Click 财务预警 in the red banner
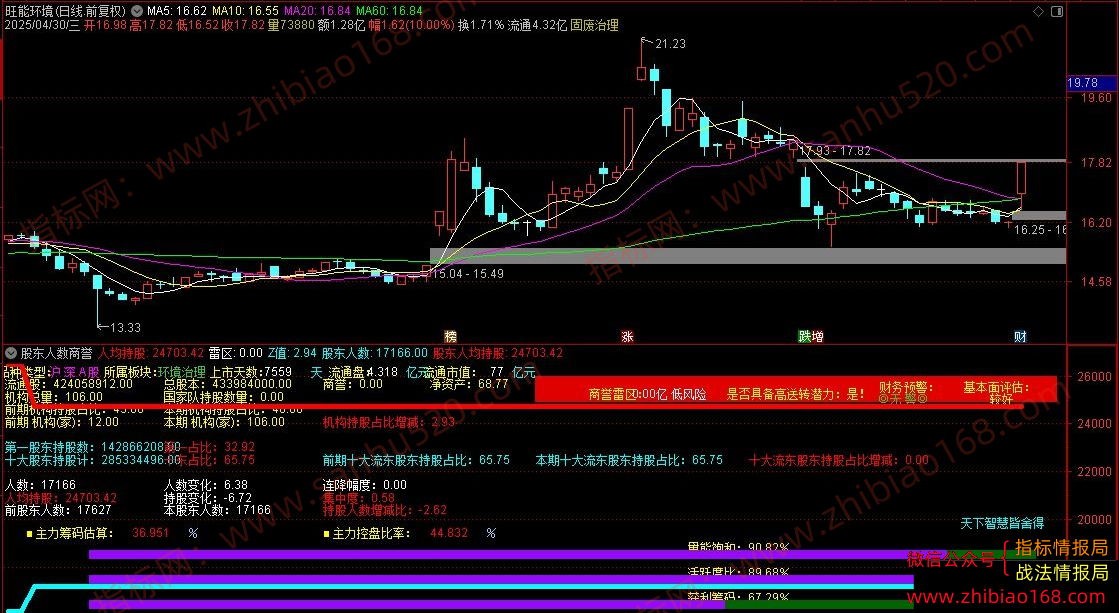1119x613 pixels. 906,387
